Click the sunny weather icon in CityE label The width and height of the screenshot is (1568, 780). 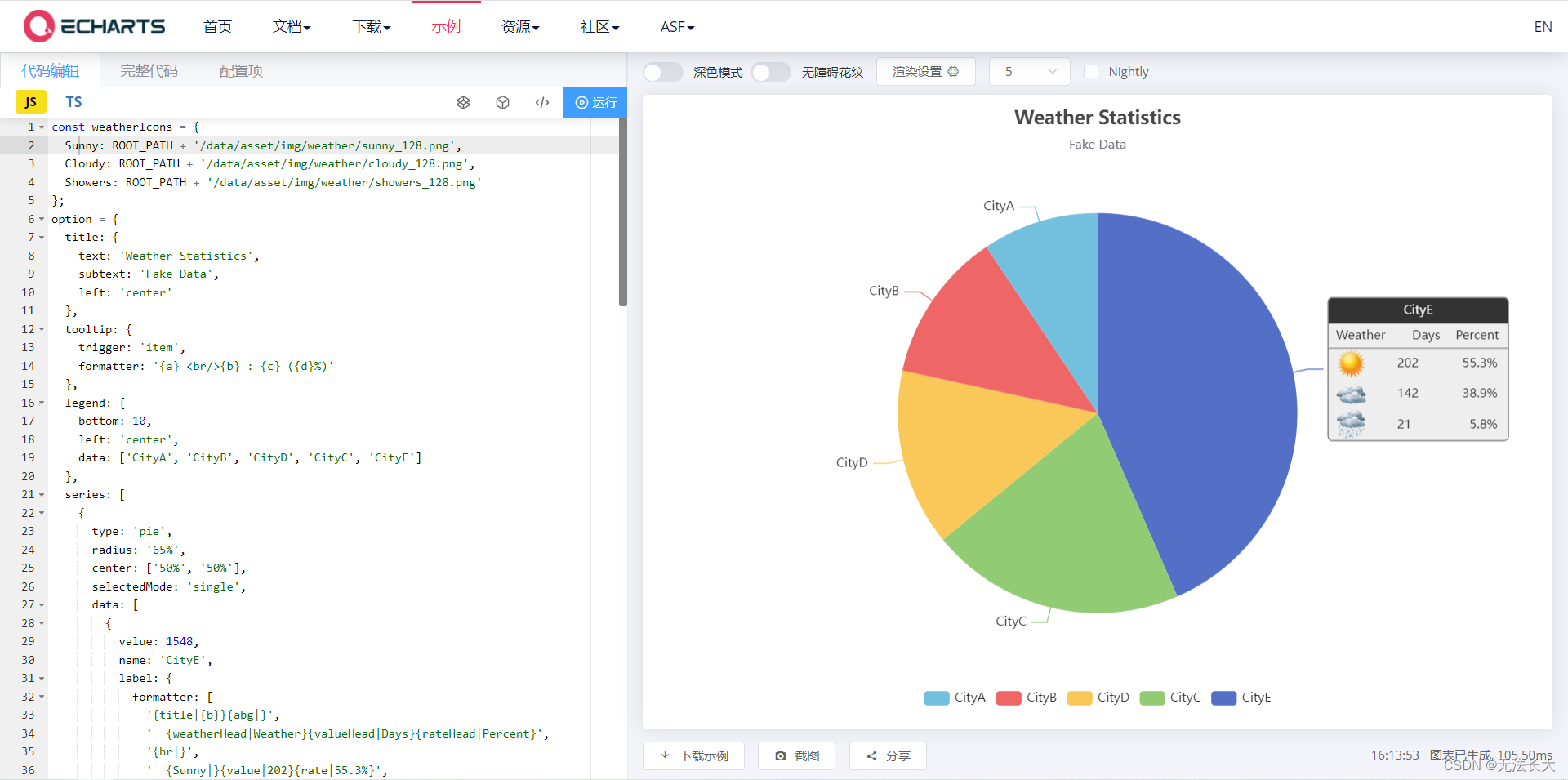(1351, 363)
